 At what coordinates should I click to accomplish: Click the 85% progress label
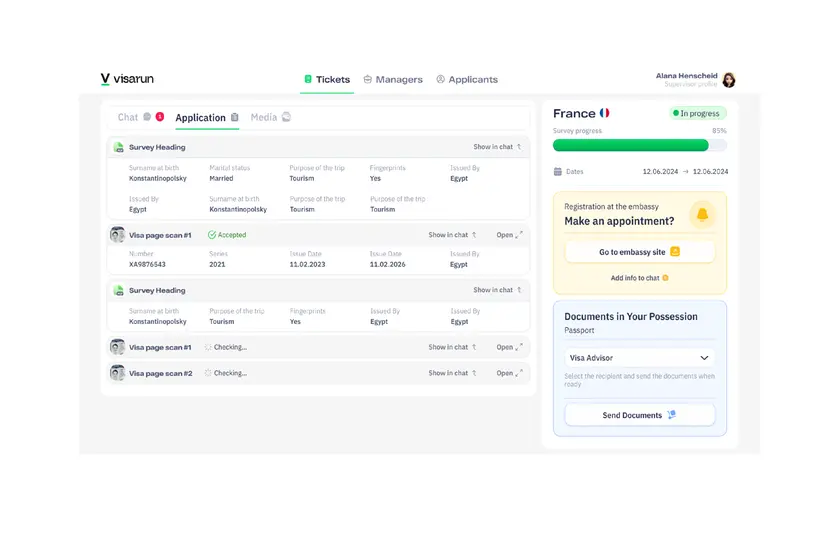click(719, 130)
